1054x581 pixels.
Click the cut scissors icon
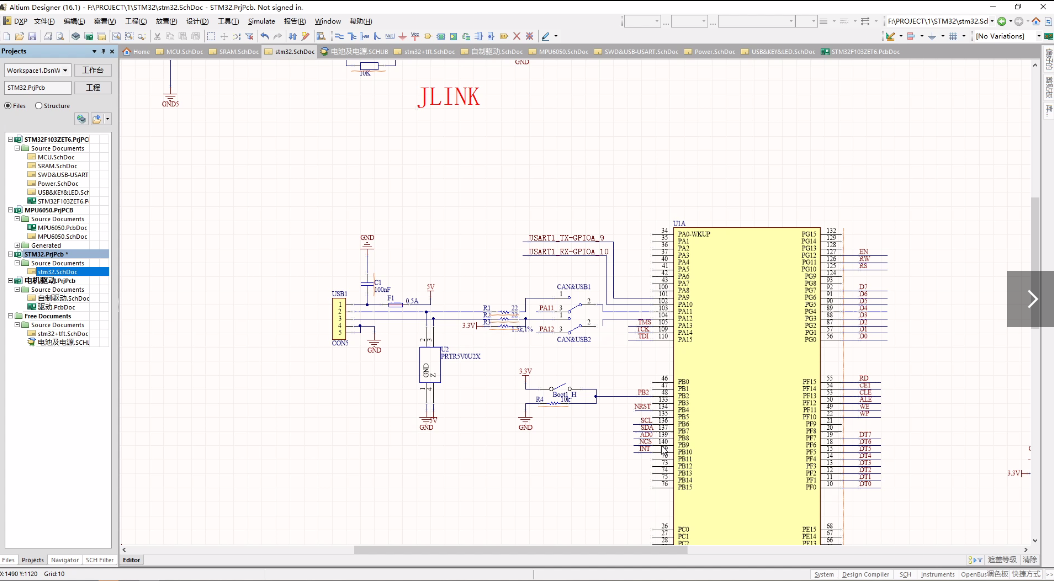(x=158, y=36)
